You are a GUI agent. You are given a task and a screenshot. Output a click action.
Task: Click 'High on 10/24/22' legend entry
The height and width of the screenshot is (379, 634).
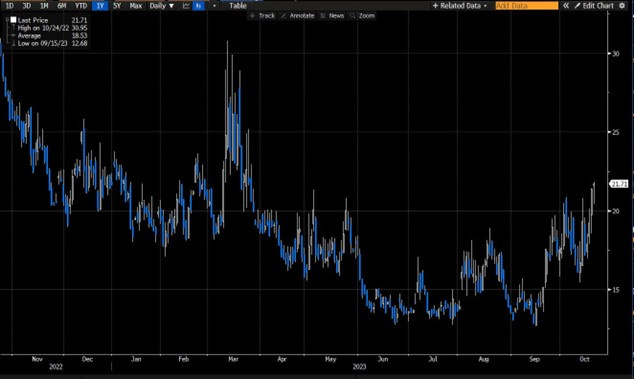tap(43, 28)
